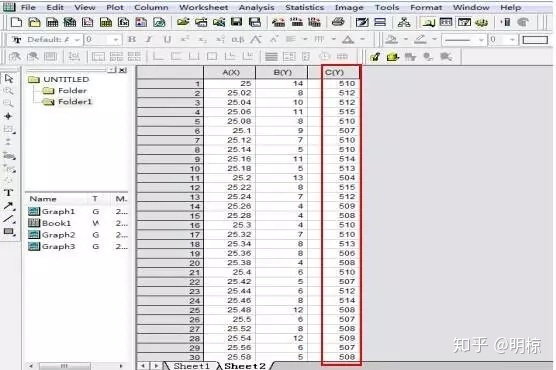
Task: Select Folder in project tree
Action: point(72,90)
